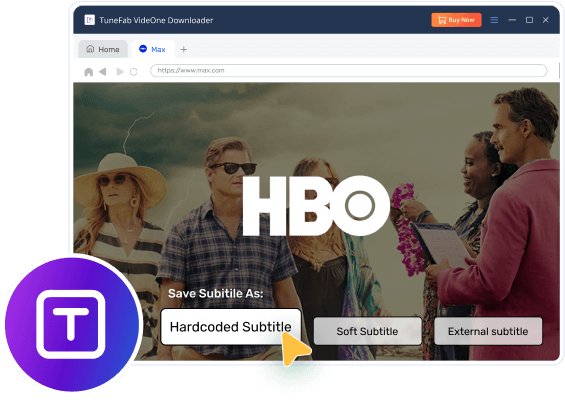Maximize the TuneFab window
This screenshot has width=565, height=404.
[x=529, y=20]
